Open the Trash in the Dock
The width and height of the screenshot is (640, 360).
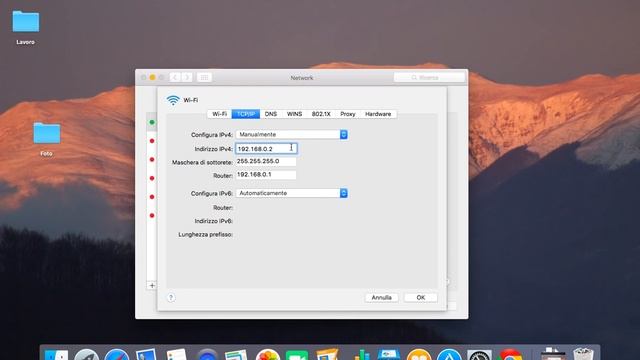(x=583, y=354)
